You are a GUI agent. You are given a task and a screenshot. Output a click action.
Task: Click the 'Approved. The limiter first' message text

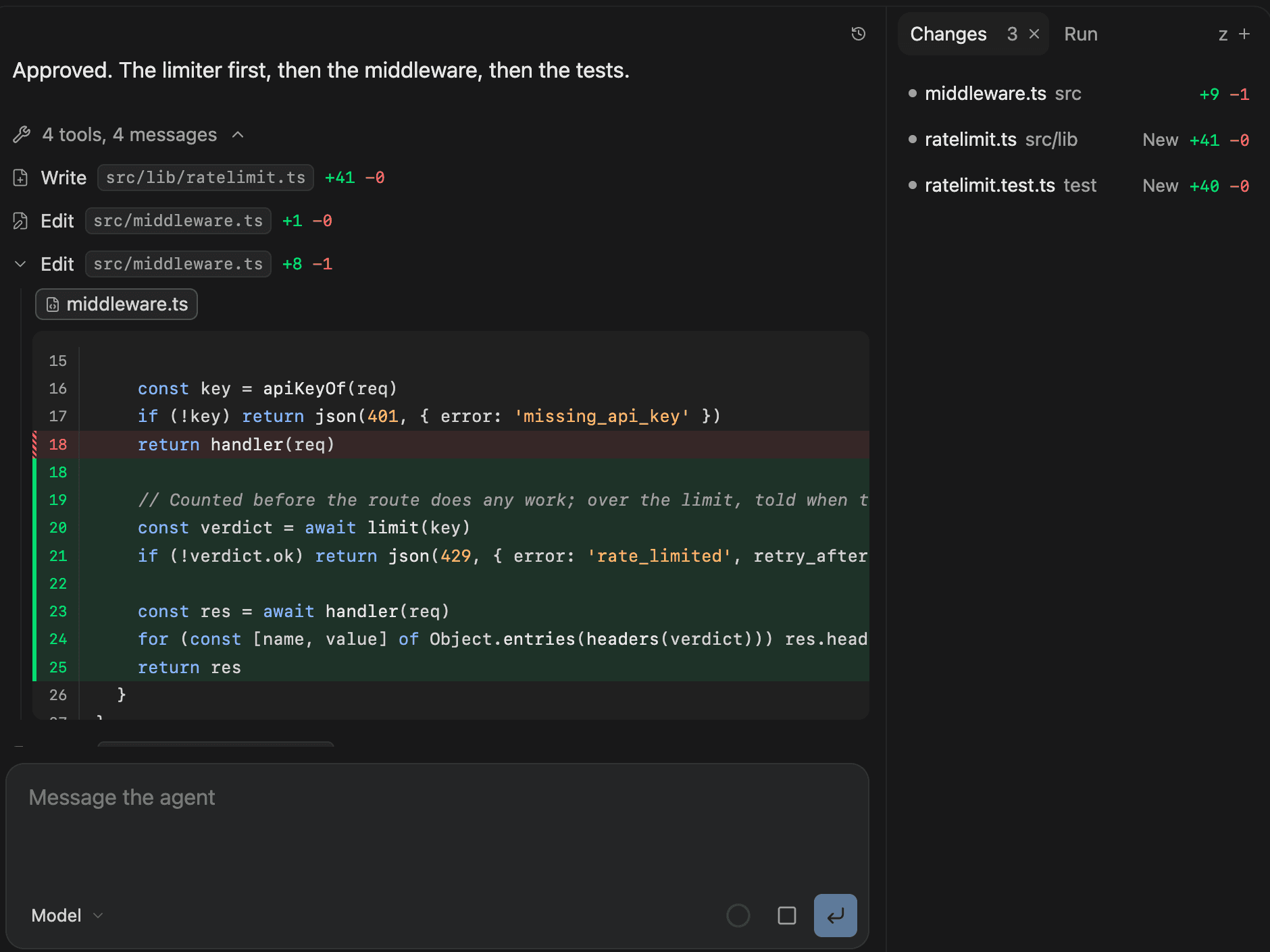[x=321, y=71]
